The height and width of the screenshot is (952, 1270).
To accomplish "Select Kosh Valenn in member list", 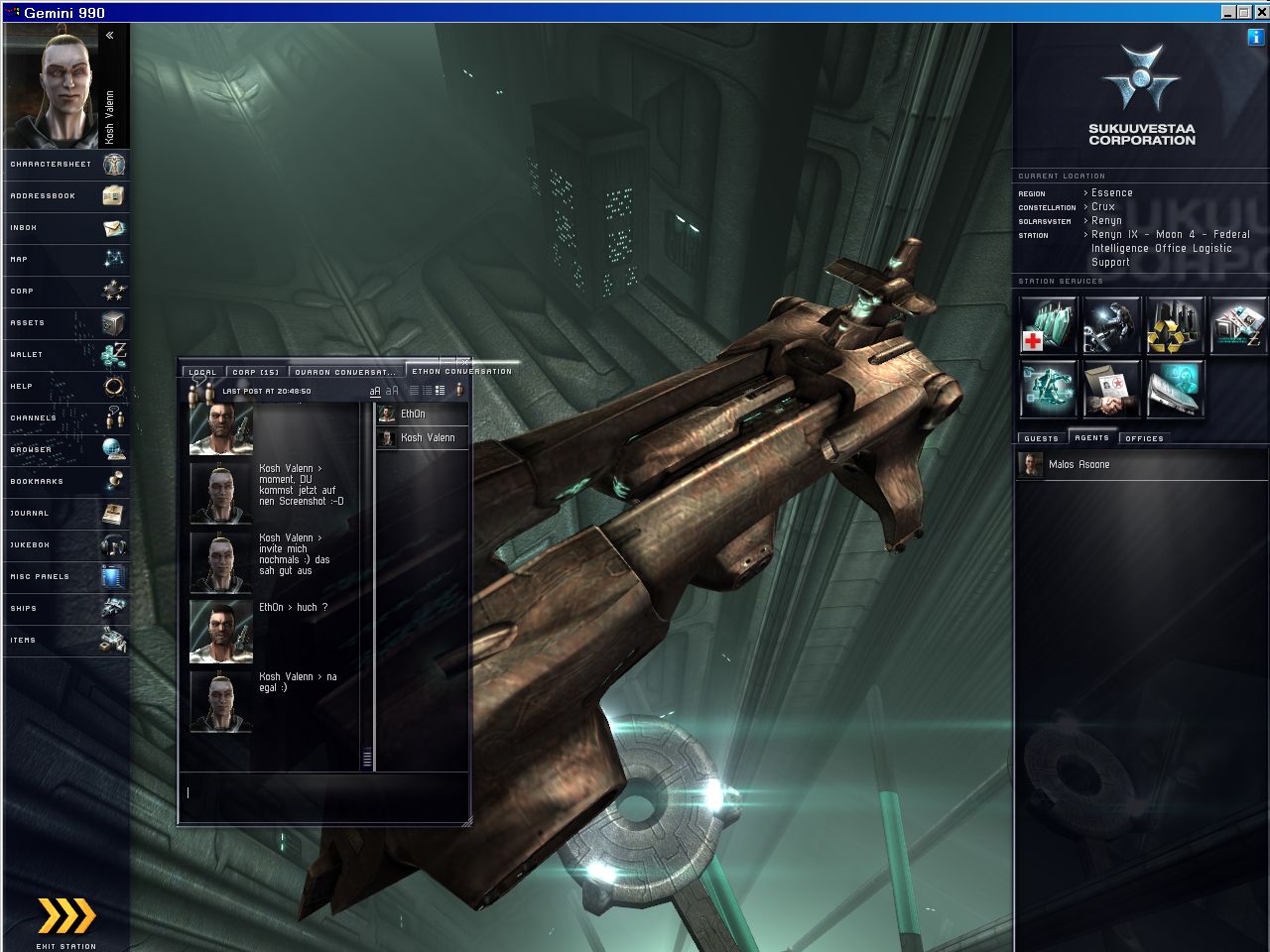I will 422,437.
